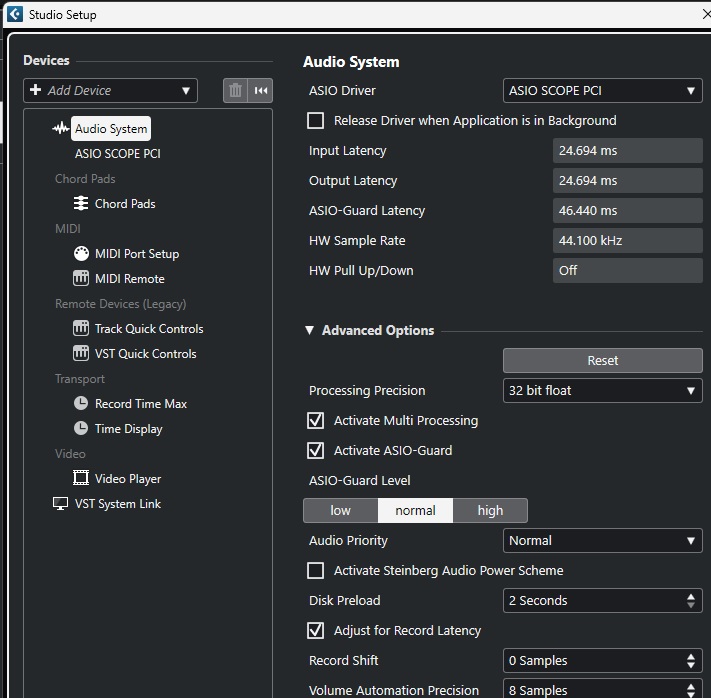The image size is (711, 698).
Task: Open the Video Player device icon
Action: click(81, 479)
